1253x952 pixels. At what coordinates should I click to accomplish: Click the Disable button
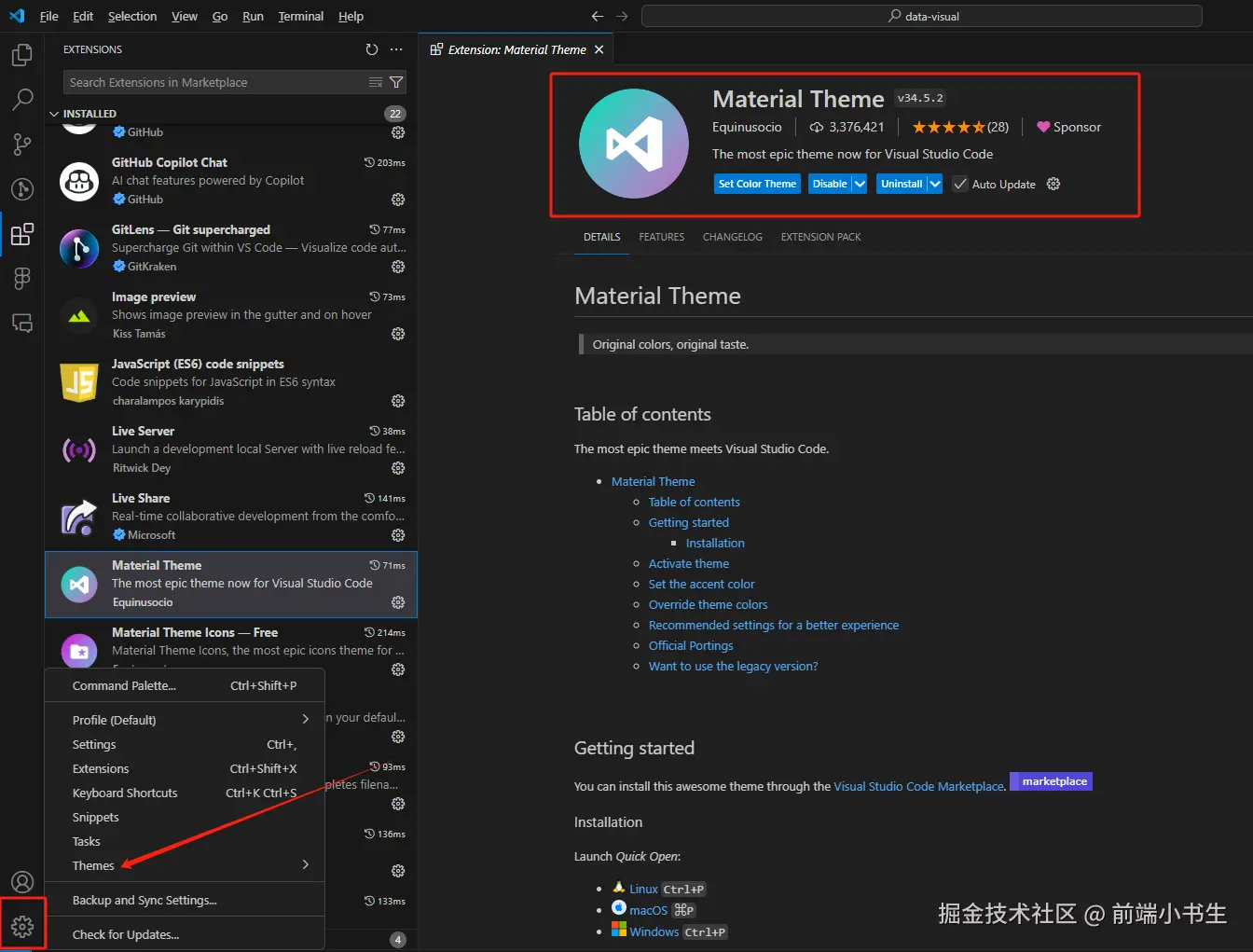pos(830,184)
